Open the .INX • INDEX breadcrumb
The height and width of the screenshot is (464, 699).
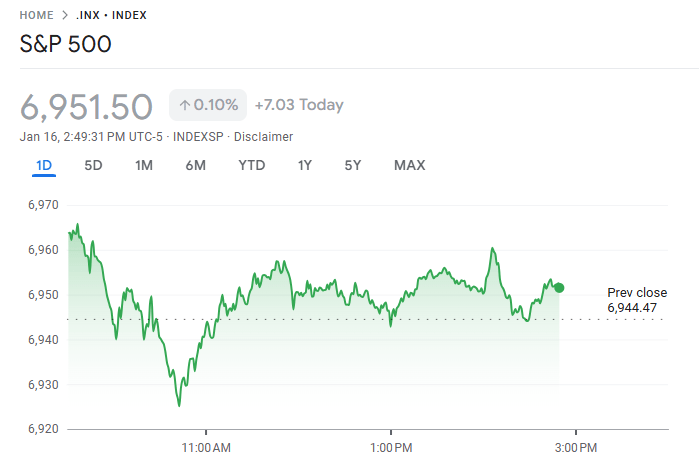tap(112, 15)
